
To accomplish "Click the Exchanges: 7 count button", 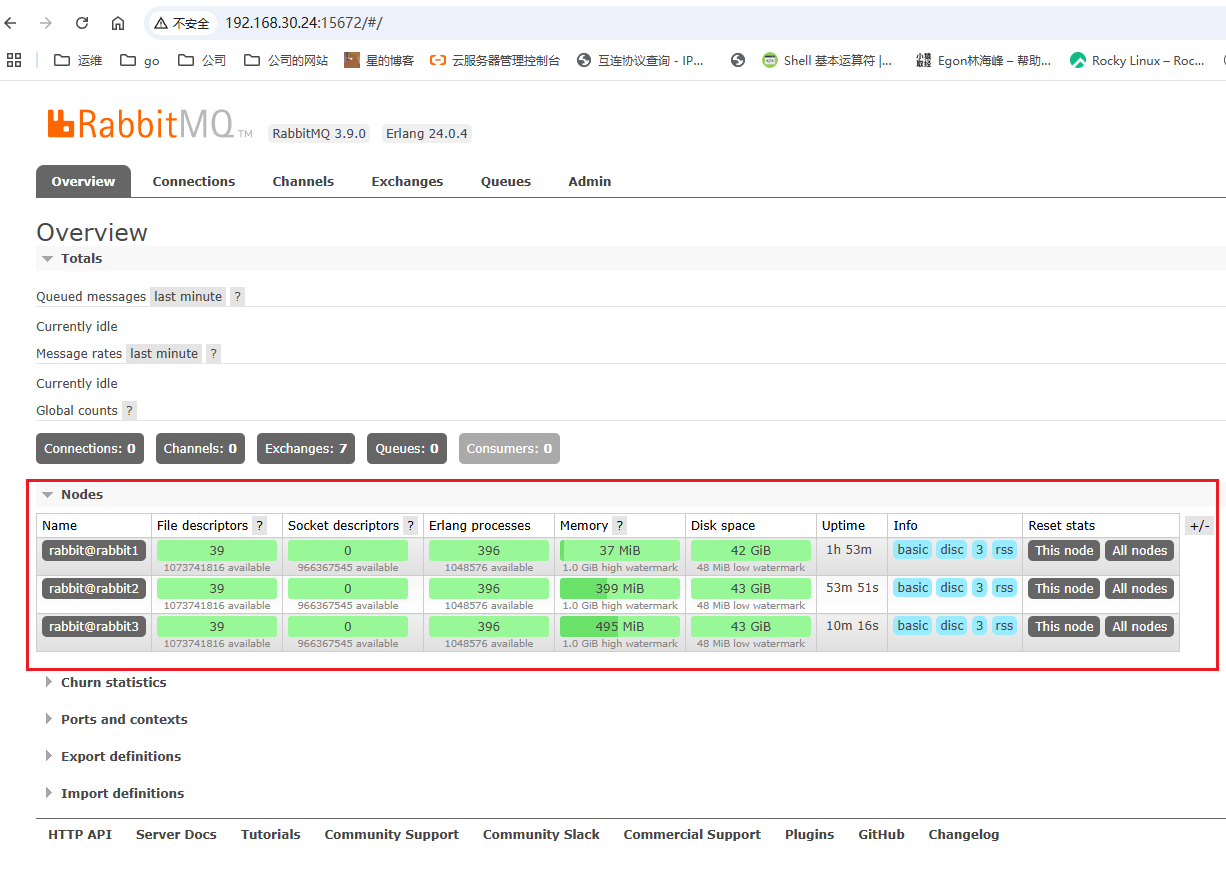I will 306,449.
